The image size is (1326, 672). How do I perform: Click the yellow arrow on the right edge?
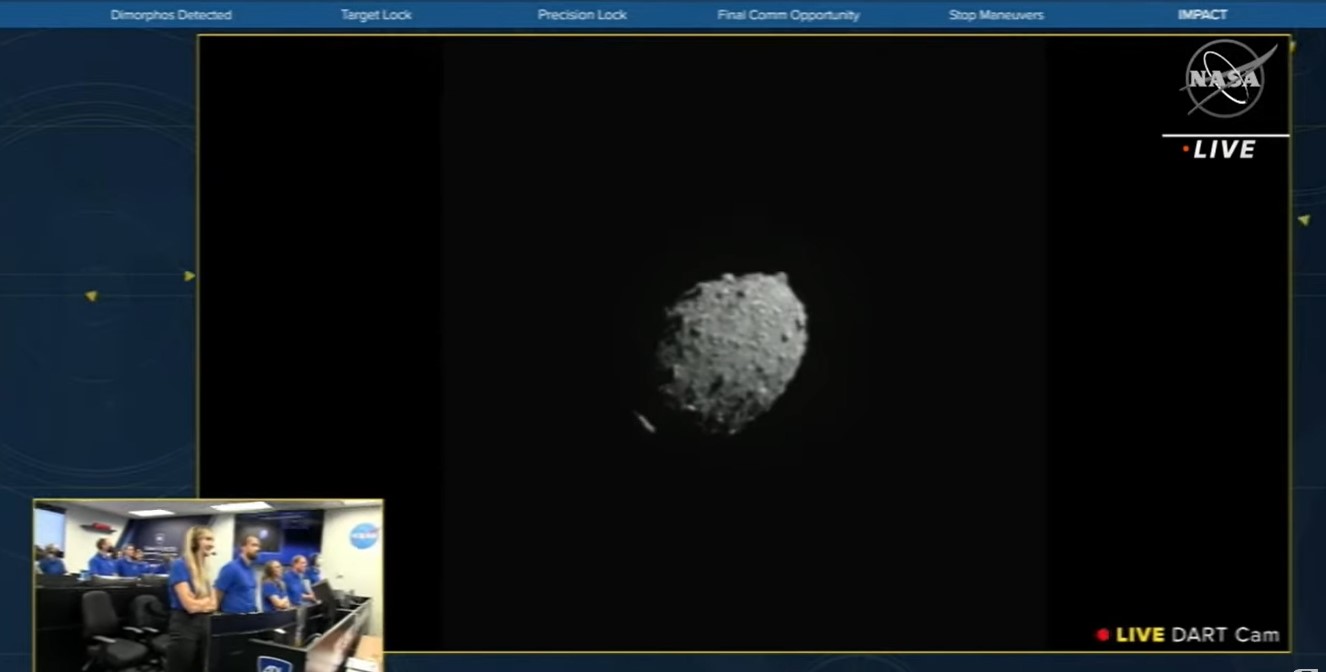click(1303, 220)
